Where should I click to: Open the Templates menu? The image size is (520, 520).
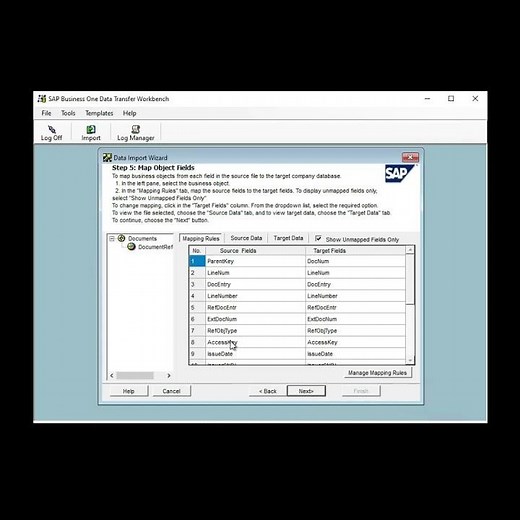(99, 113)
